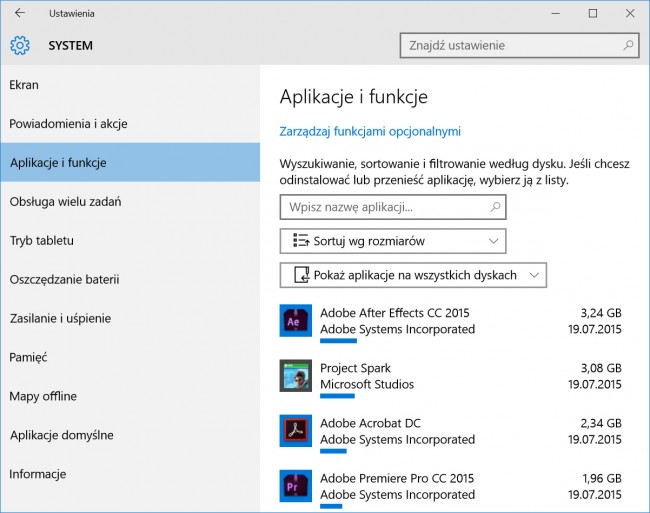Maximize the Ustawienia window
650x513 pixels.
593,13
